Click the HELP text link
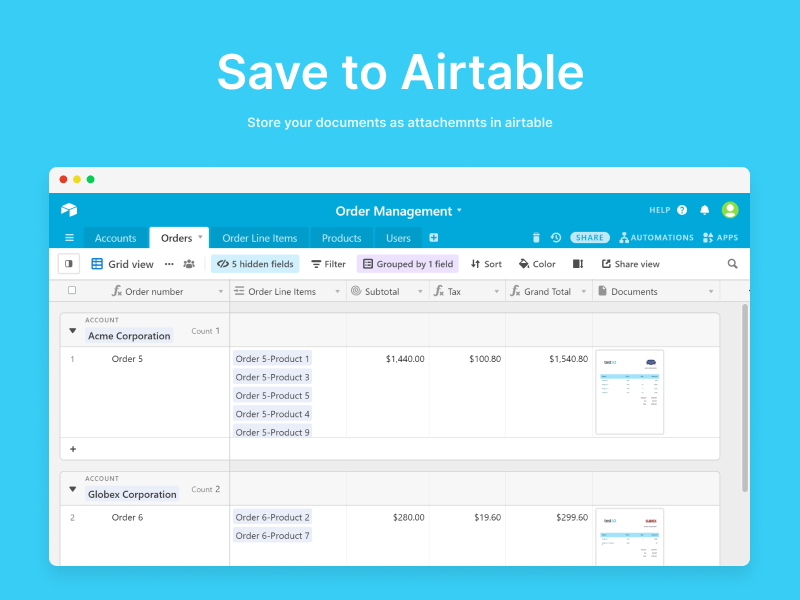This screenshot has height=600, width=800. [x=660, y=210]
